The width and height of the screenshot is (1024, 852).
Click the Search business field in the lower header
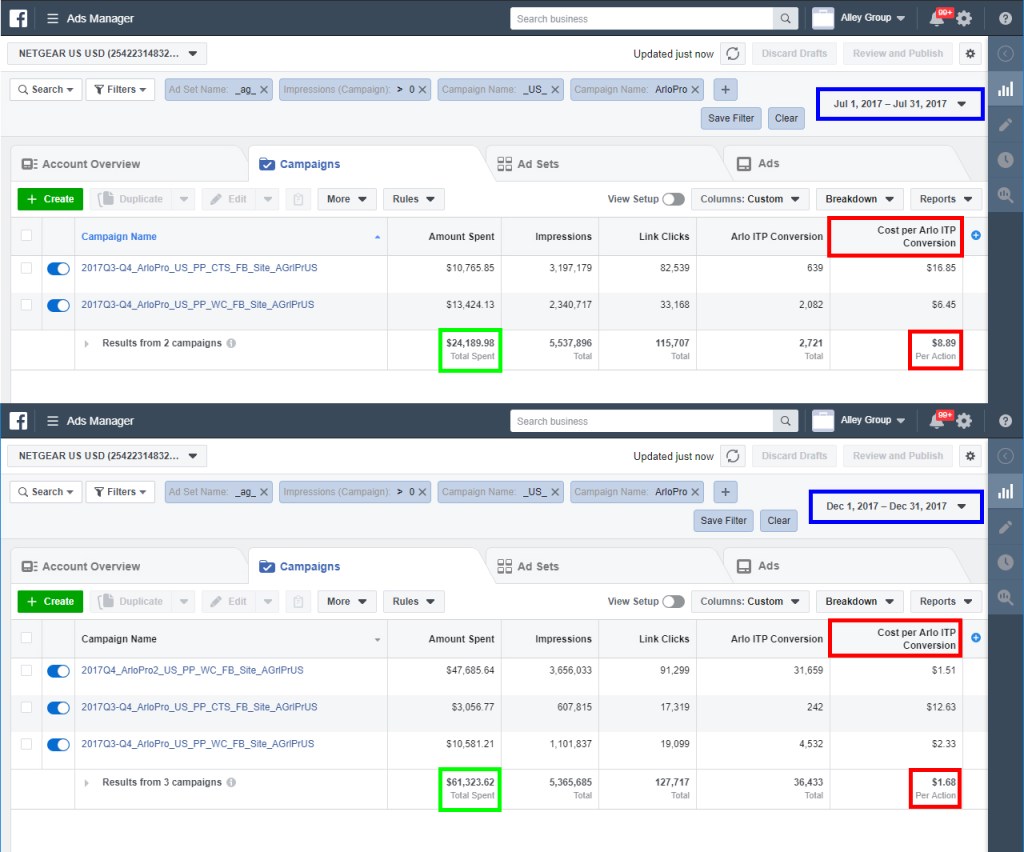[x=643, y=421]
